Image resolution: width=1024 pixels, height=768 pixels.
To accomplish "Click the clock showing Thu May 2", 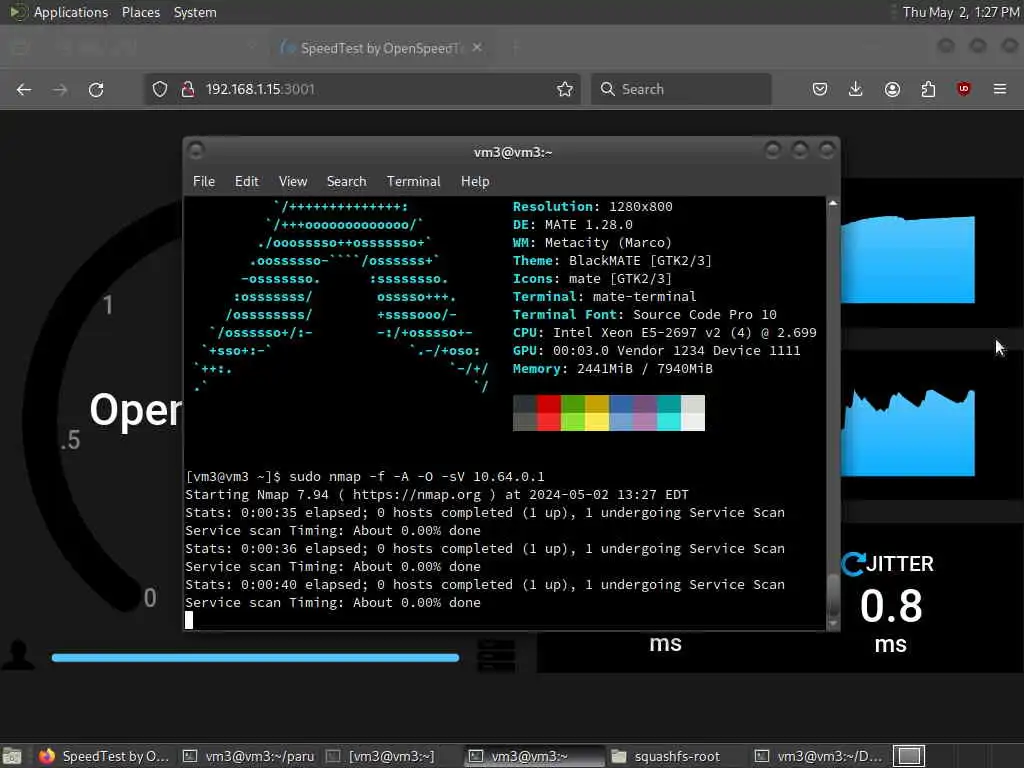I will tap(961, 12).
